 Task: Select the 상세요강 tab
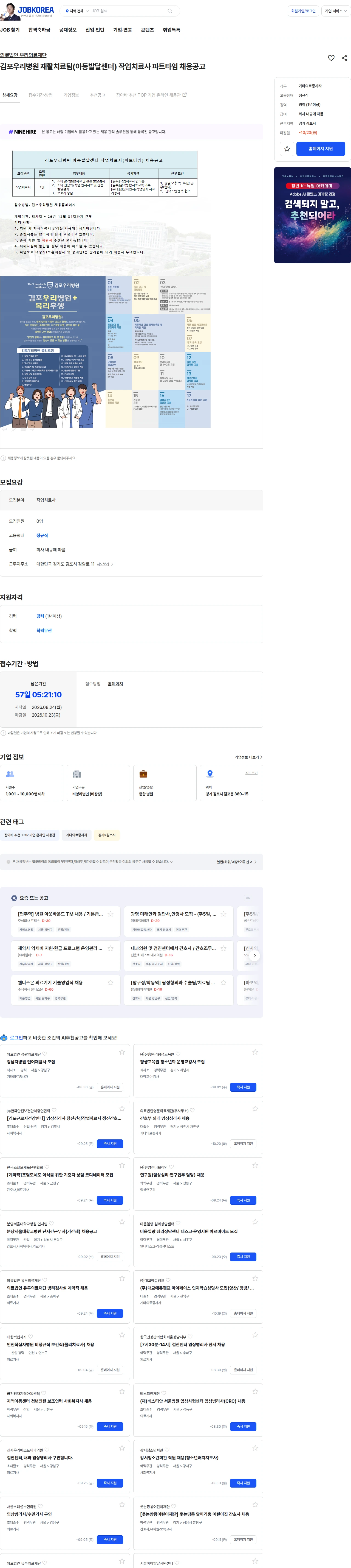10,95
